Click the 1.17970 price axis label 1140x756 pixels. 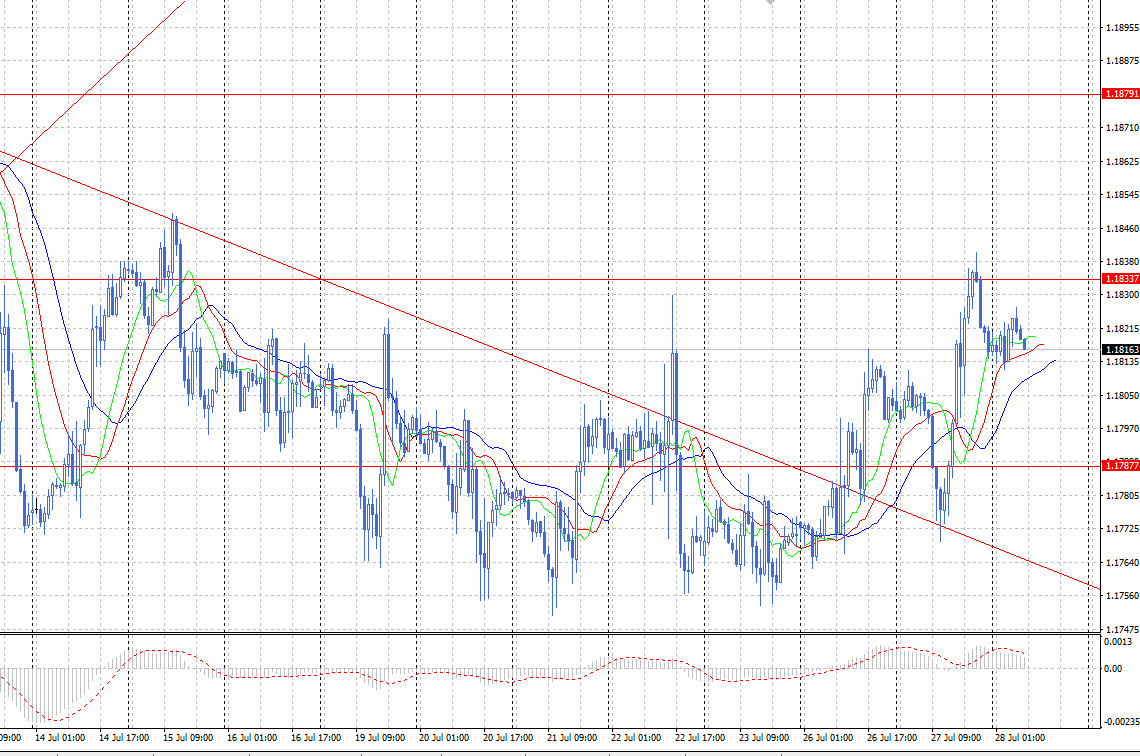pyautogui.click(x=1122, y=429)
